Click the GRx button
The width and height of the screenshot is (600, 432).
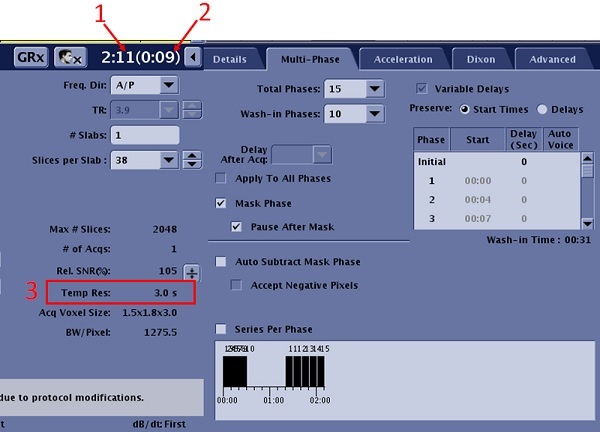tap(28, 58)
